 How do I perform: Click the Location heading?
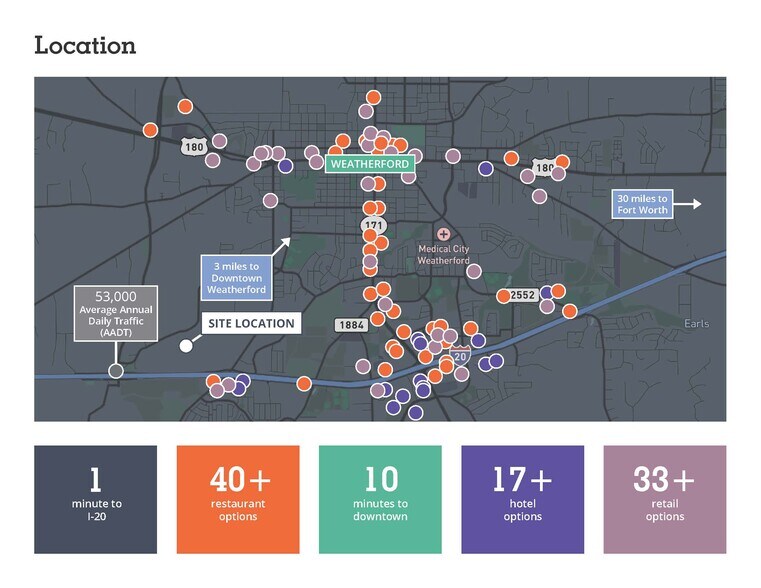coord(85,46)
